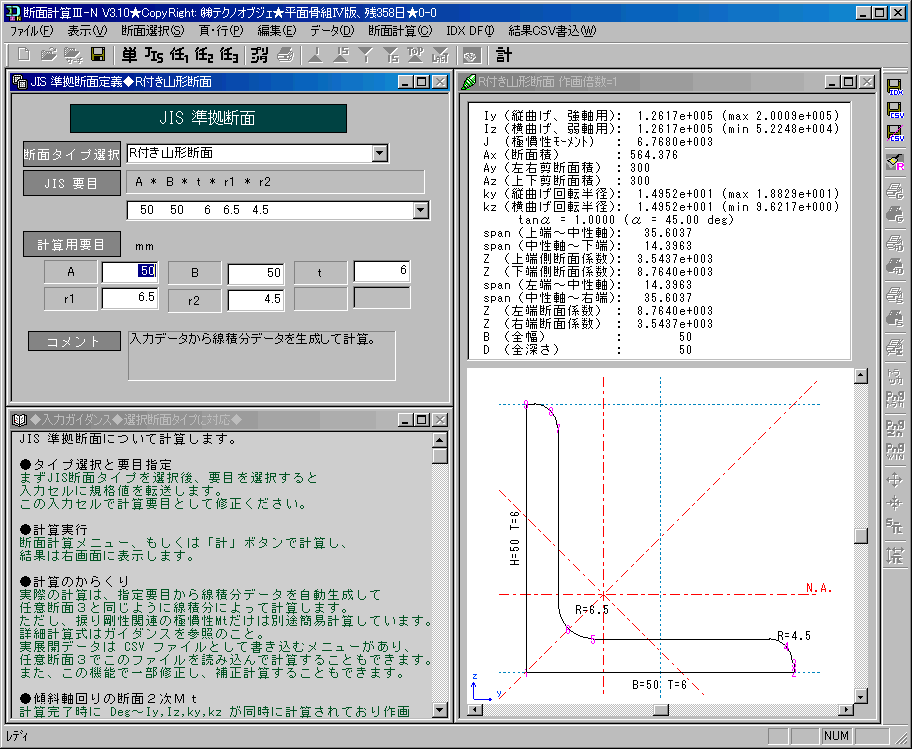The height and width of the screenshot is (749, 912).
Task: Open the 断面計算 menu
Action: pos(400,31)
